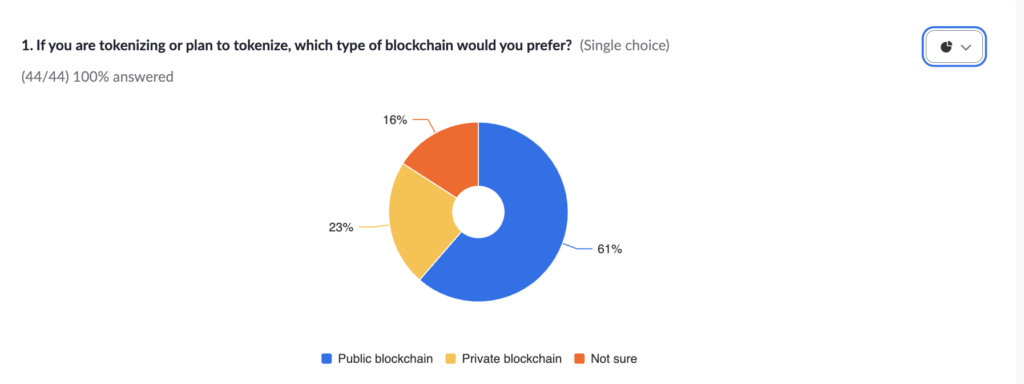The height and width of the screenshot is (384, 1024).
Task: Click the white donut hole center
Action: pos(479,212)
